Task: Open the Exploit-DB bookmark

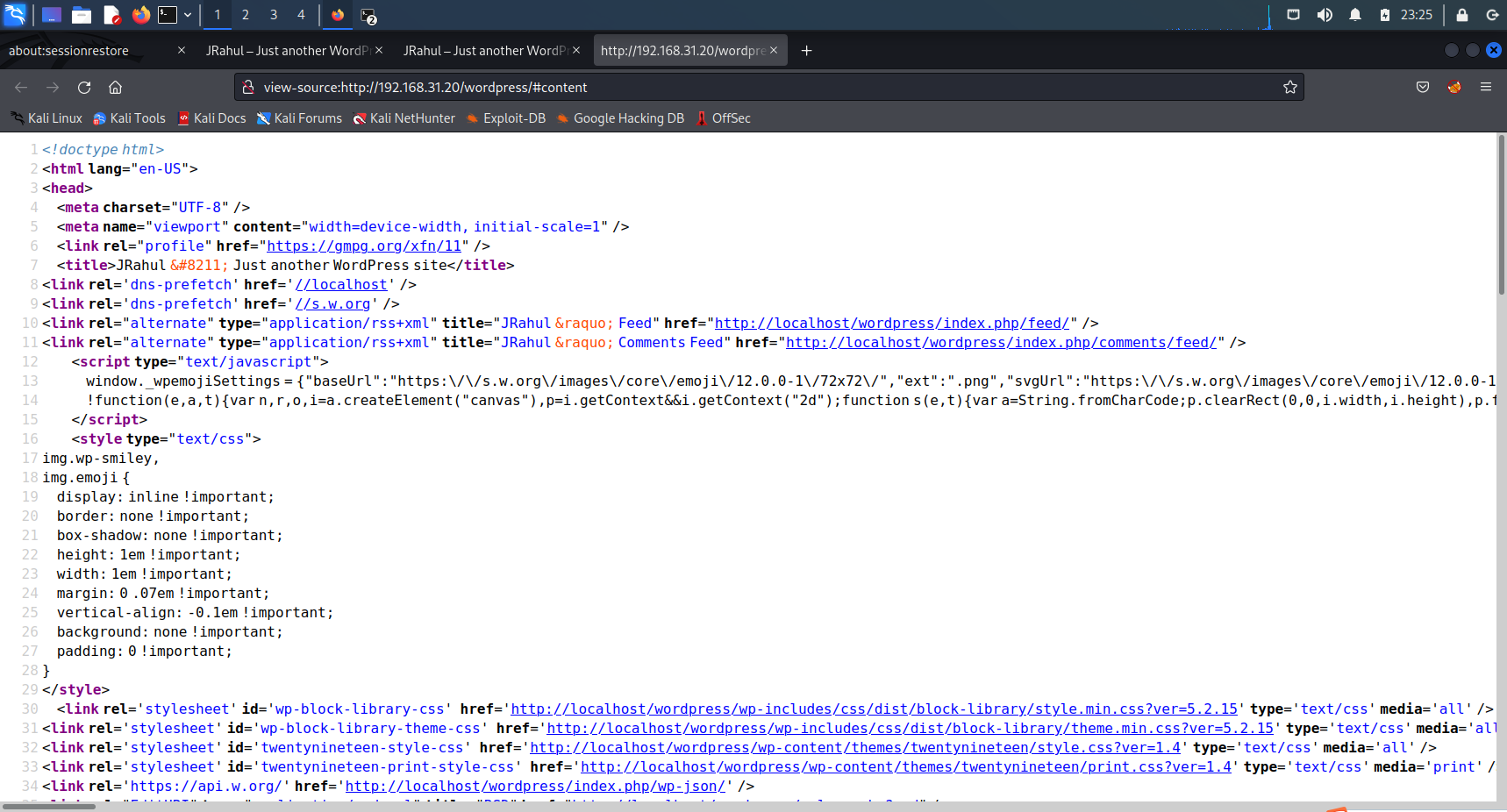Action: 506,118
